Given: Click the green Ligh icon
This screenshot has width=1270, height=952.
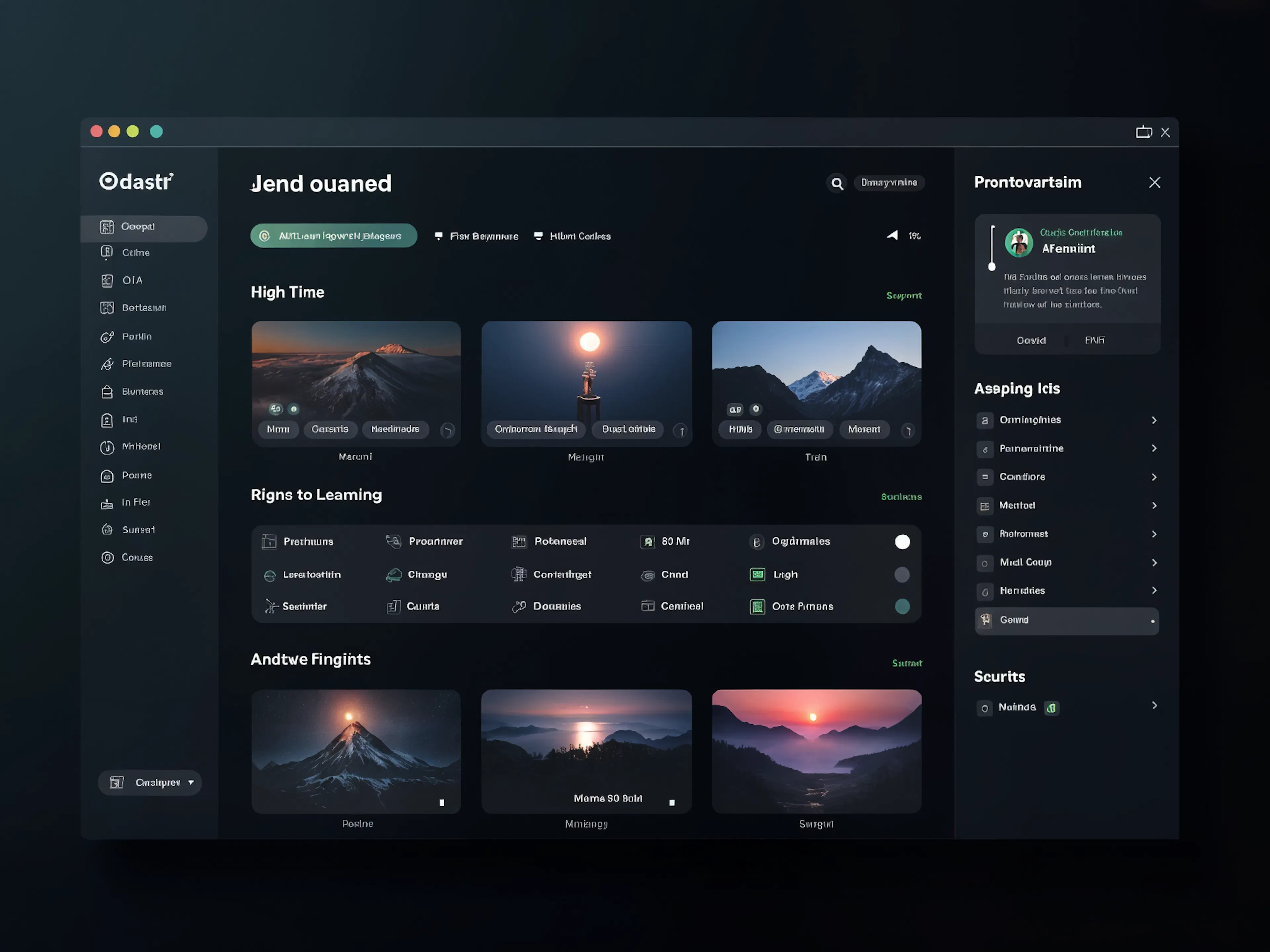Looking at the screenshot, I should click(757, 575).
